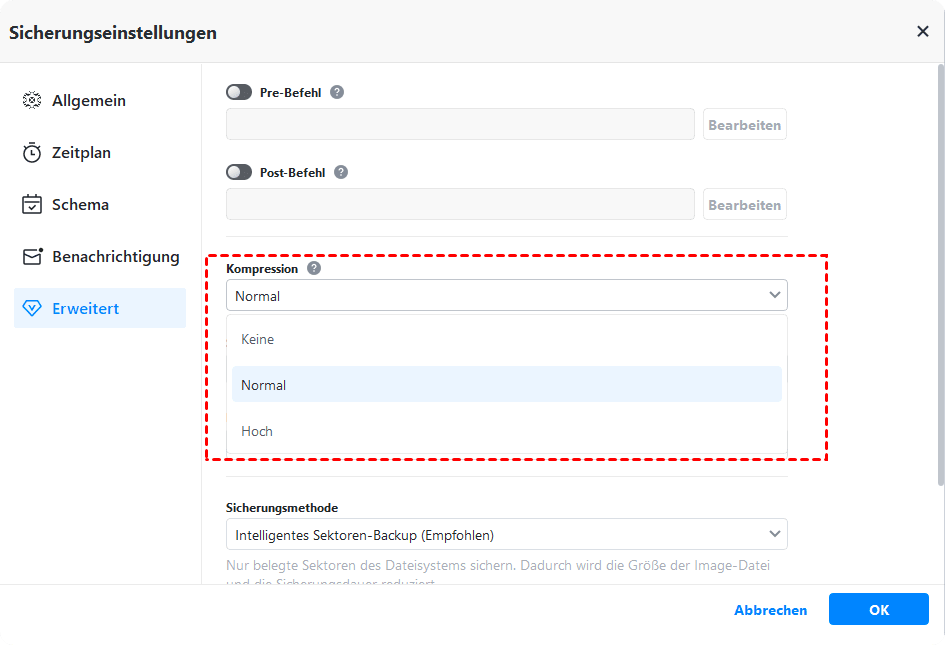Click the Zeitplan stopwatch icon
Screen dimensions: 945x645
point(32,153)
